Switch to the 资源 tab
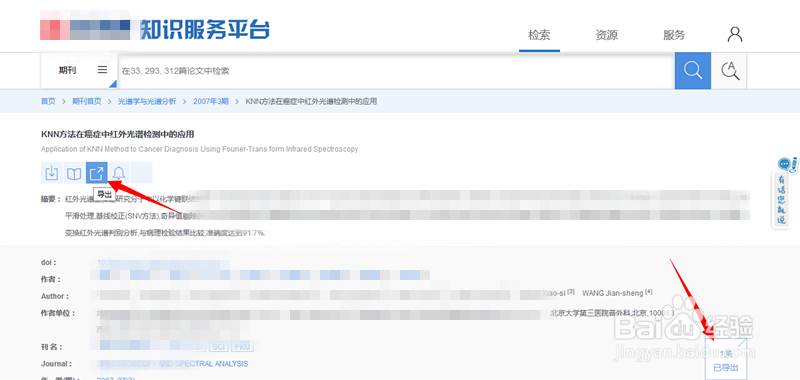Image resolution: width=800 pixels, height=380 pixels. click(607, 35)
